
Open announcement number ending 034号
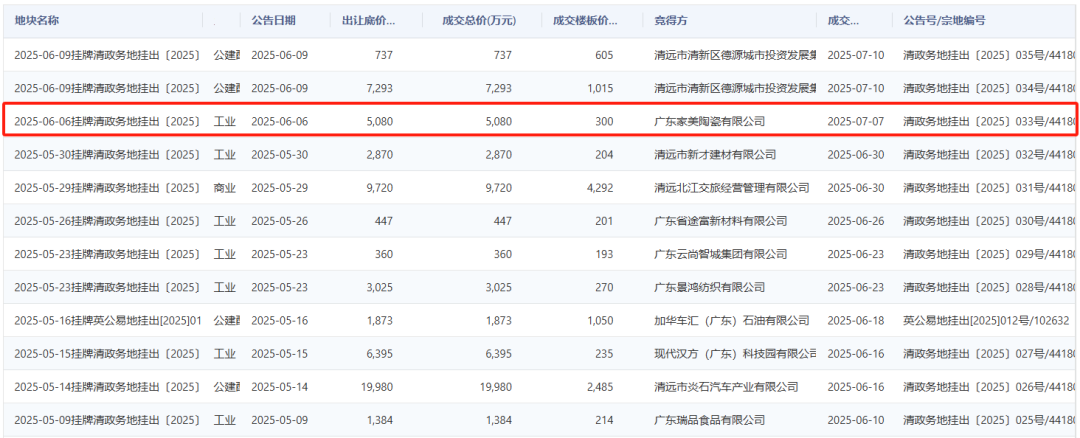tap(989, 88)
